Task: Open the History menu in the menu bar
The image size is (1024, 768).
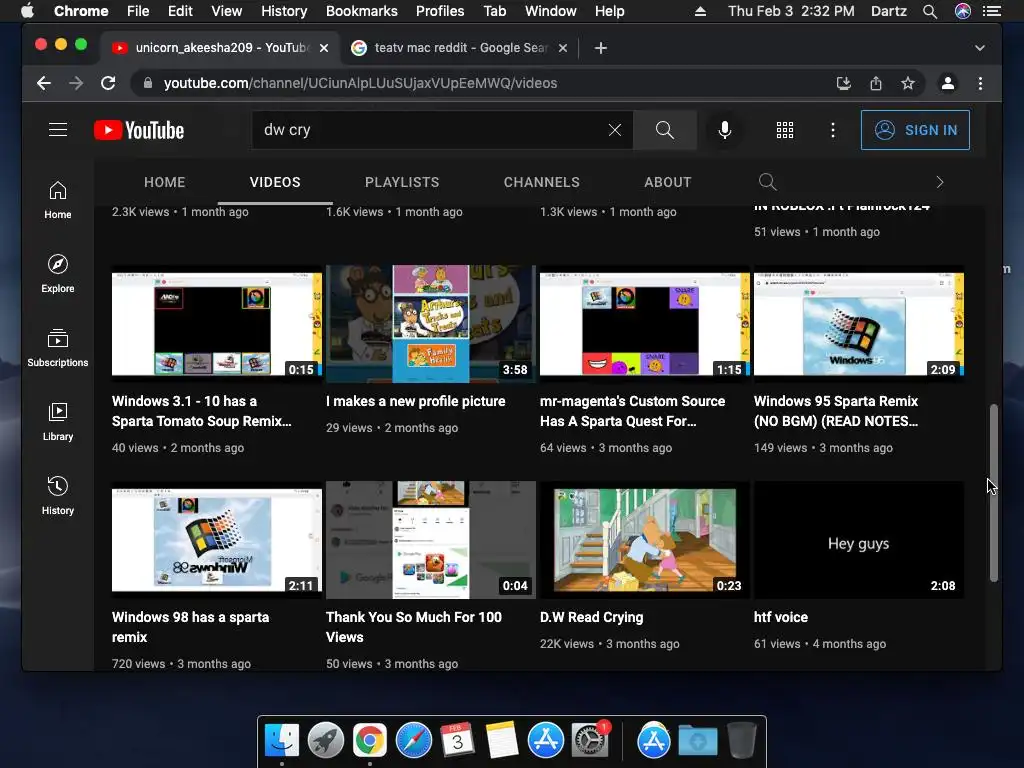Action: [x=283, y=11]
